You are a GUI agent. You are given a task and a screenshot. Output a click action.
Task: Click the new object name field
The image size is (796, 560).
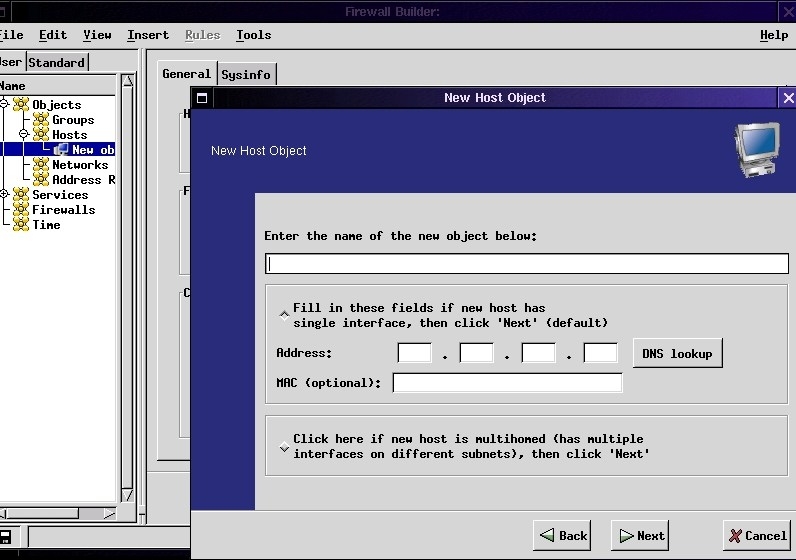click(x=526, y=264)
